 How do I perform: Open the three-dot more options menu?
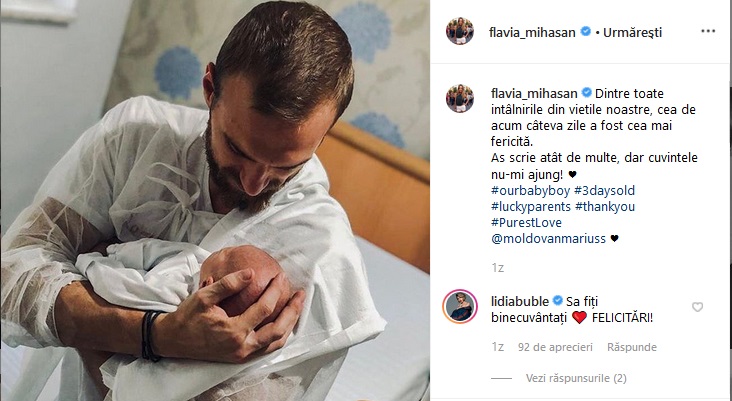[708, 31]
